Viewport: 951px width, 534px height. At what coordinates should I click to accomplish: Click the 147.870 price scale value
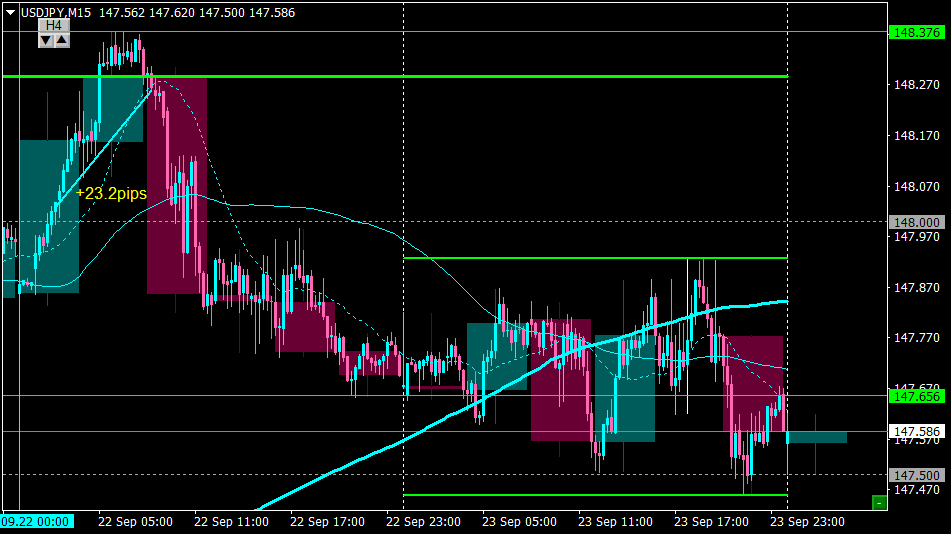[x=916, y=287]
